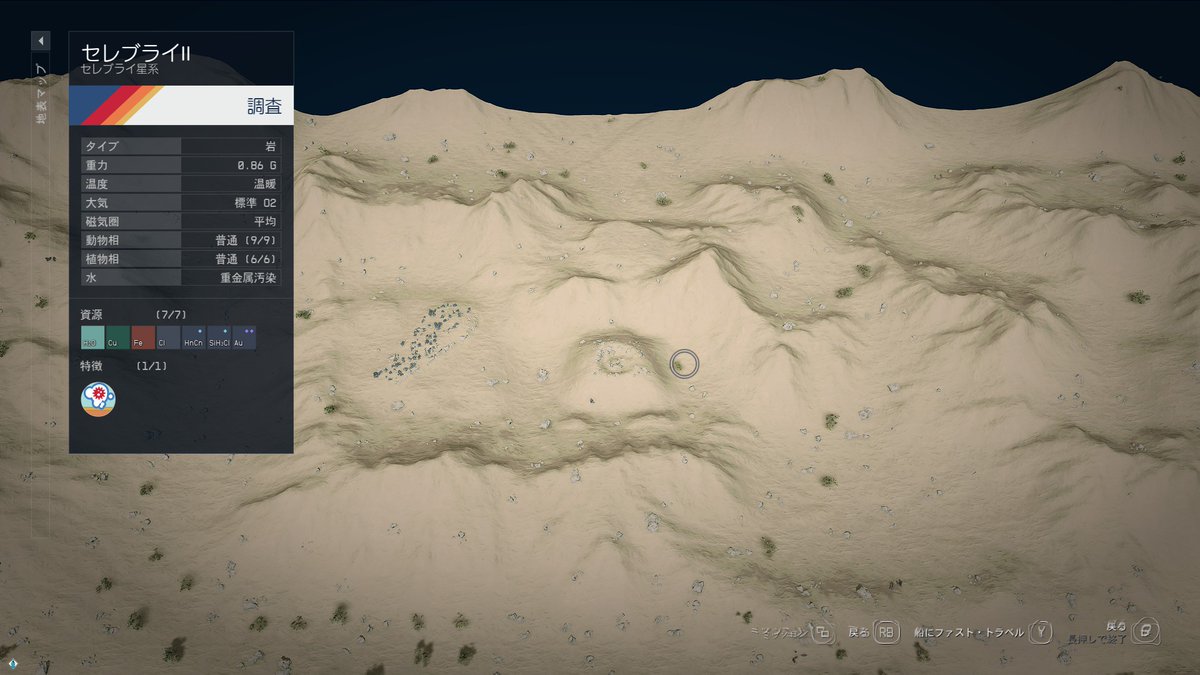Click the 水 重金属汚染 row
This screenshot has width=1200, height=675.
pyautogui.click(x=181, y=277)
